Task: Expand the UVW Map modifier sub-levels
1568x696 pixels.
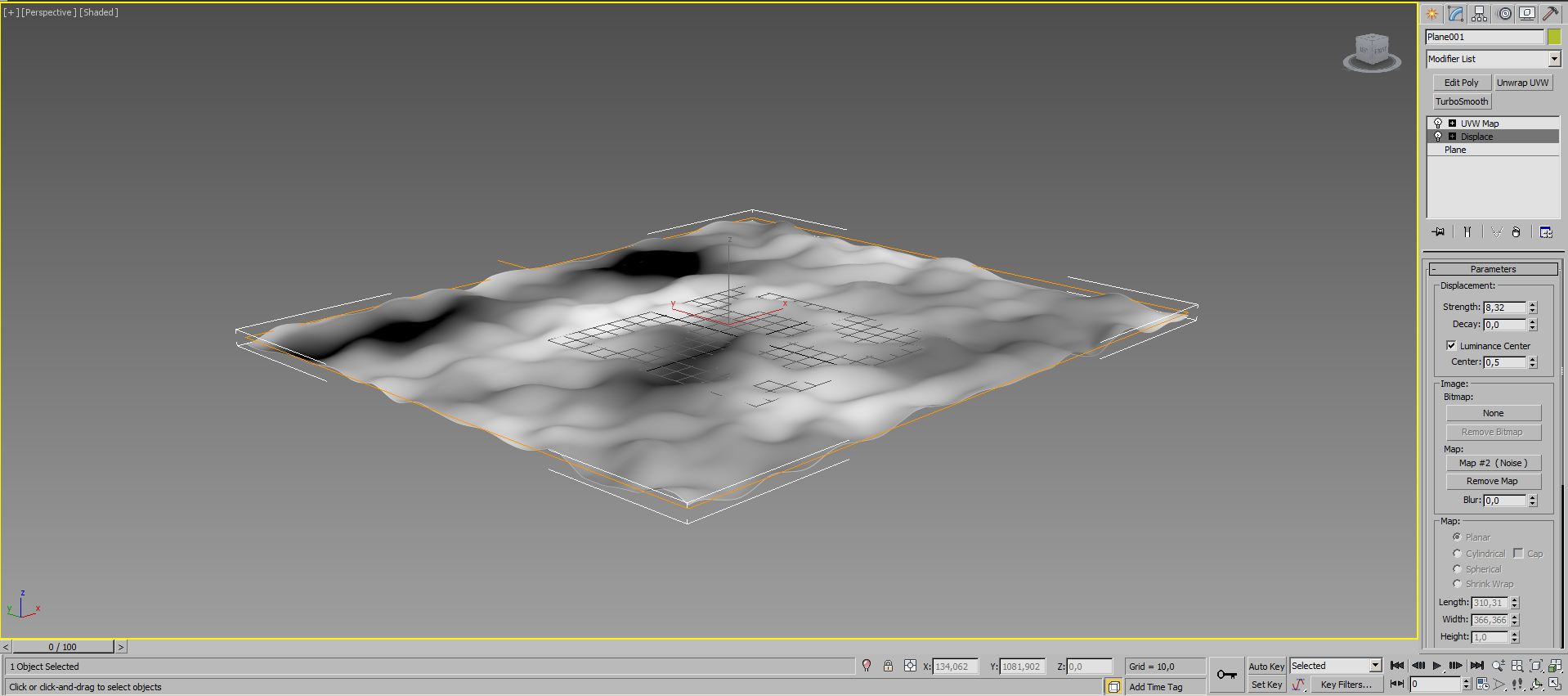Action: click(x=1452, y=123)
